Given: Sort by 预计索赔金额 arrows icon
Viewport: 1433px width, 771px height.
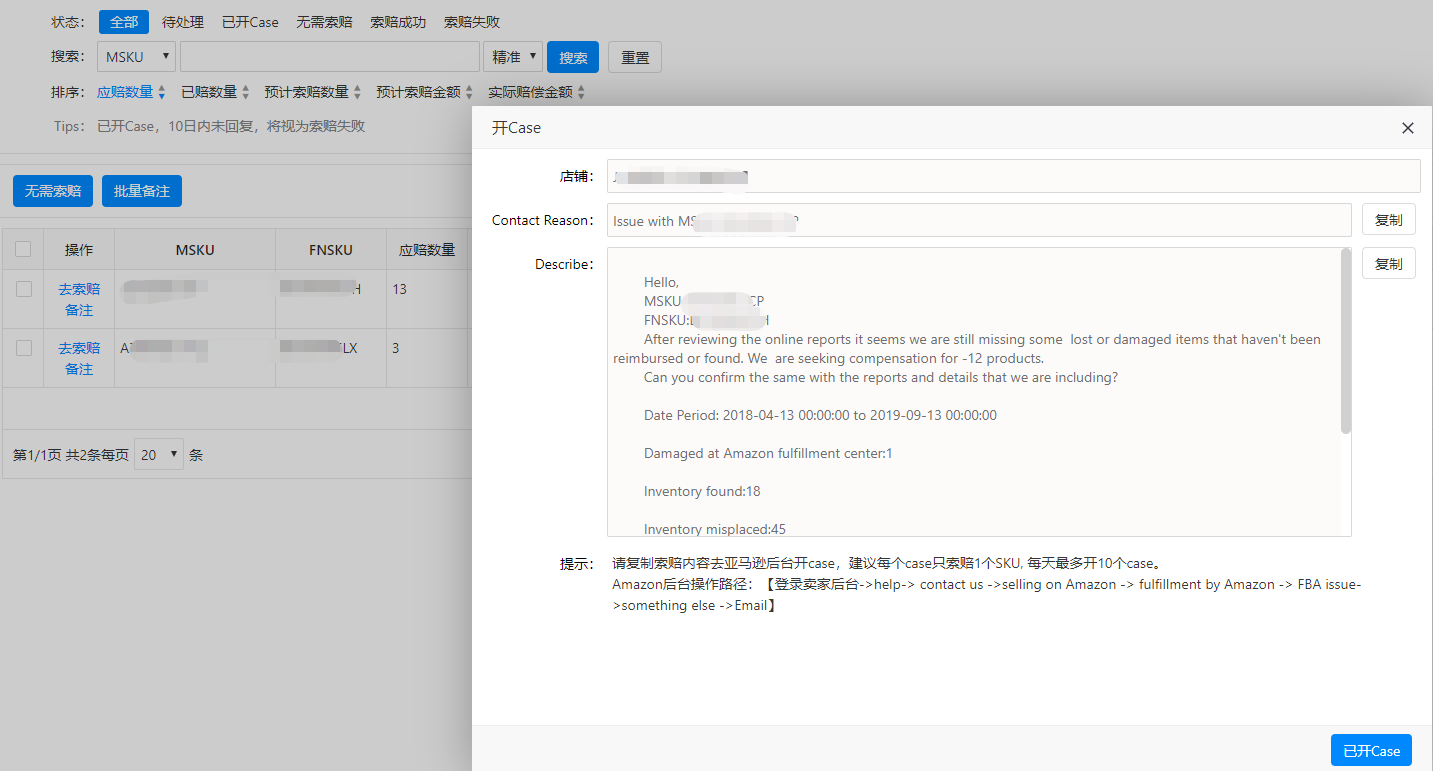Looking at the screenshot, I should tap(469, 93).
